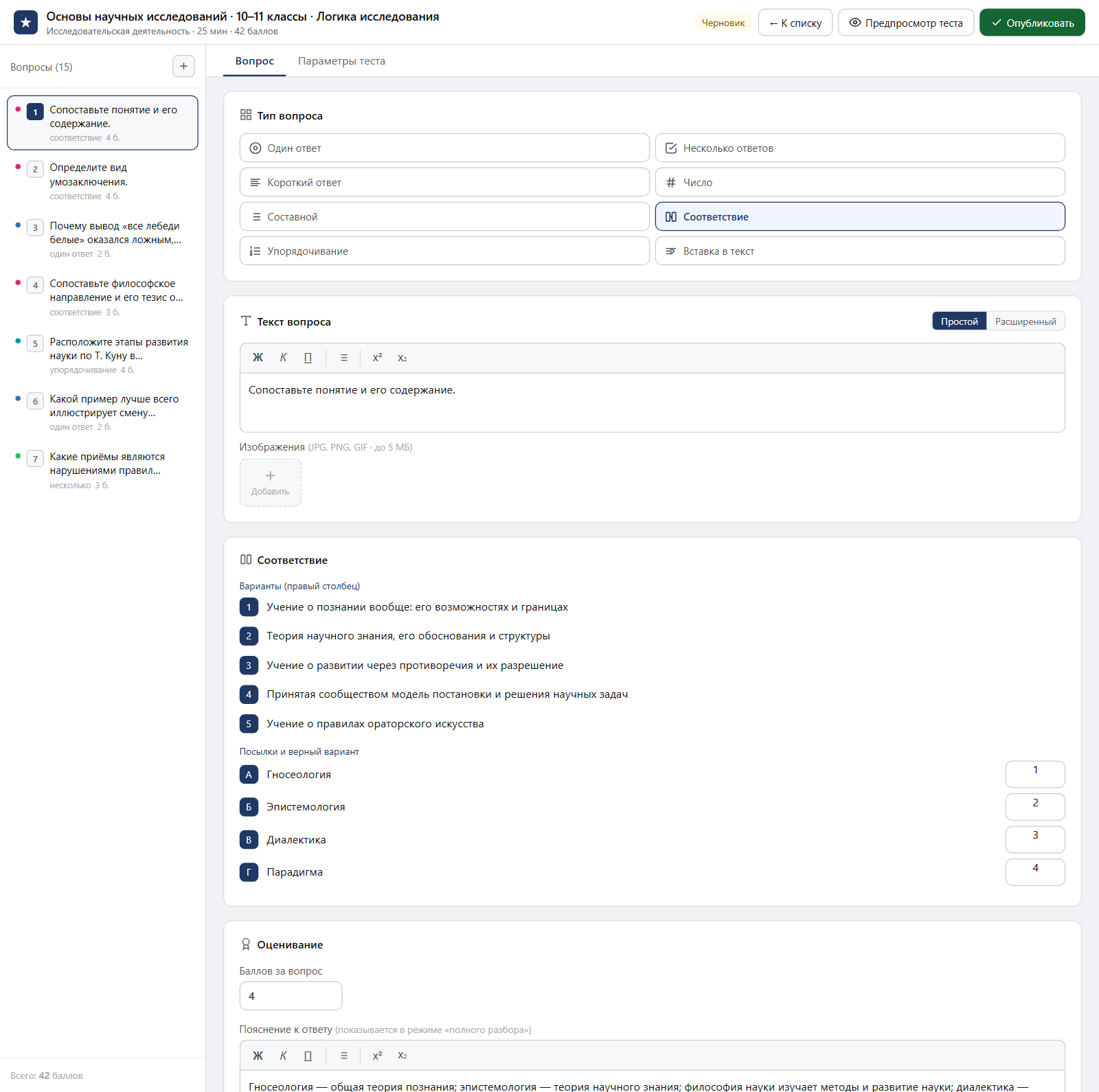Apply italic К in question text toolbar
1099x1092 pixels.
tap(283, 358)
